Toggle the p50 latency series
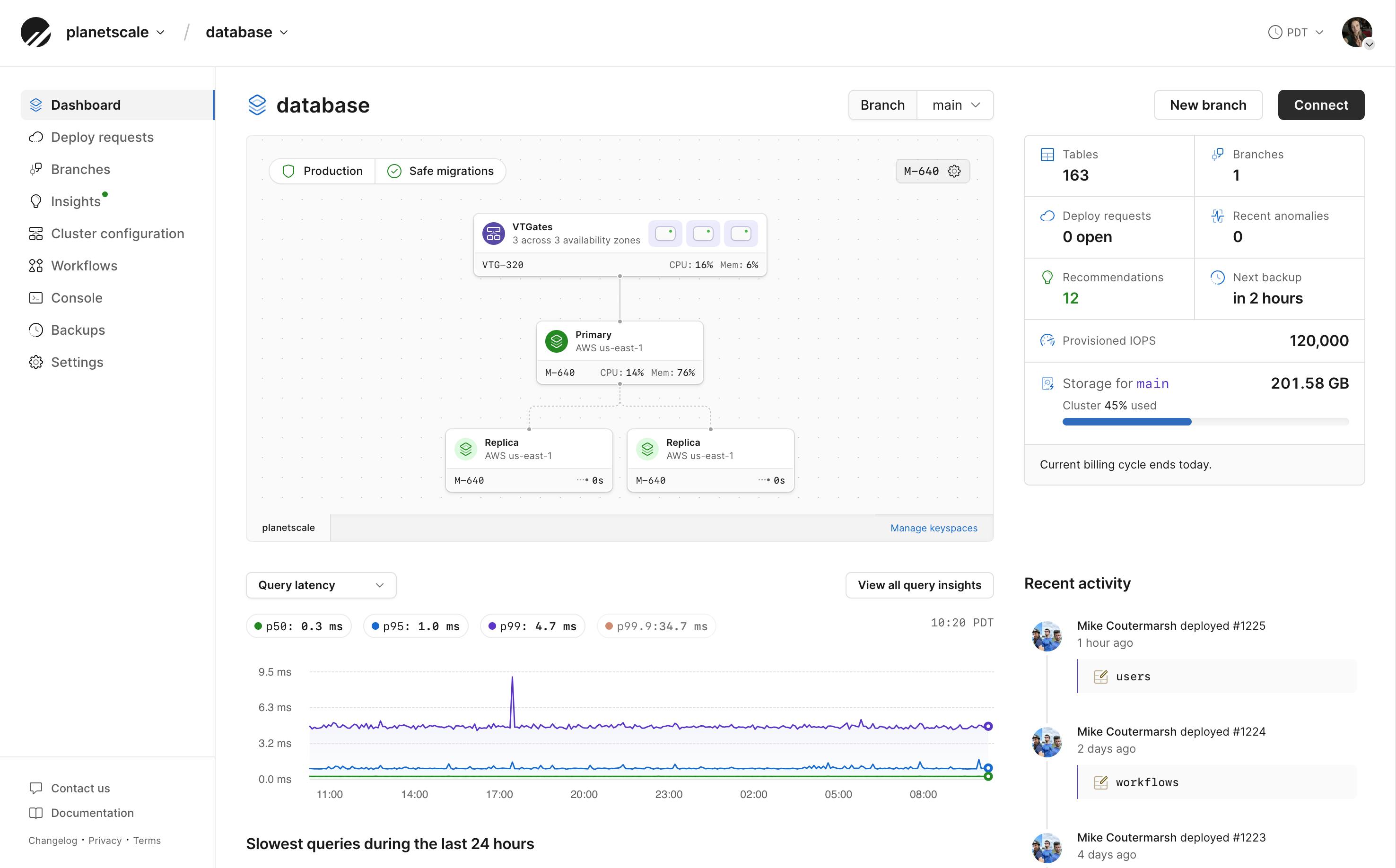1396x868 pixels. tap(298, 626)
